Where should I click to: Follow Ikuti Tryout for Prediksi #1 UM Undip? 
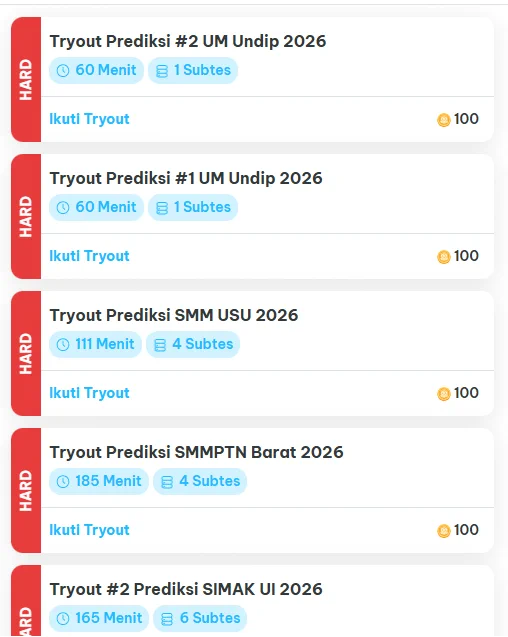(89, 256)
